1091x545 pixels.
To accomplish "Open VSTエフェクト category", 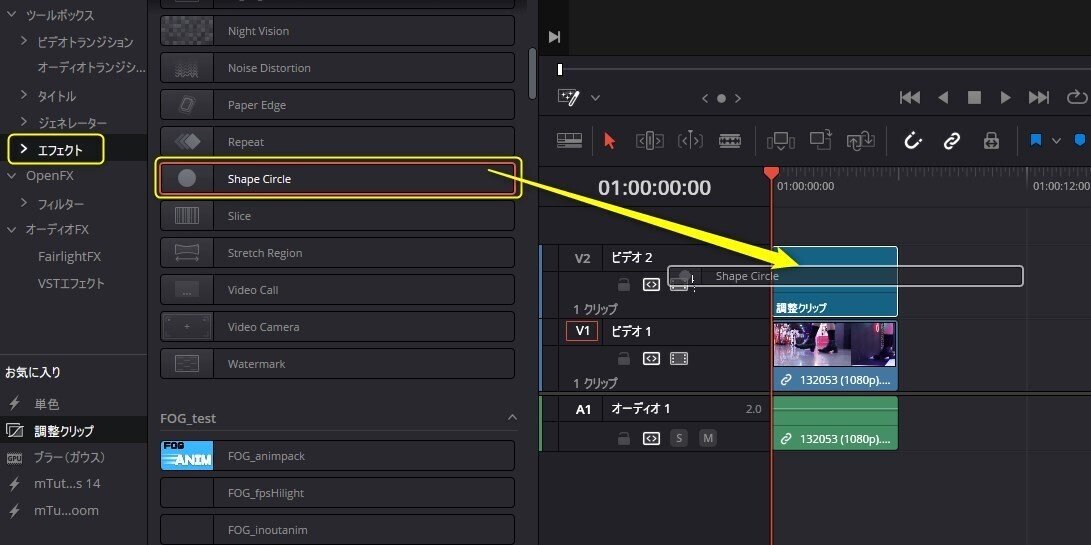I will tap(71, 283).
